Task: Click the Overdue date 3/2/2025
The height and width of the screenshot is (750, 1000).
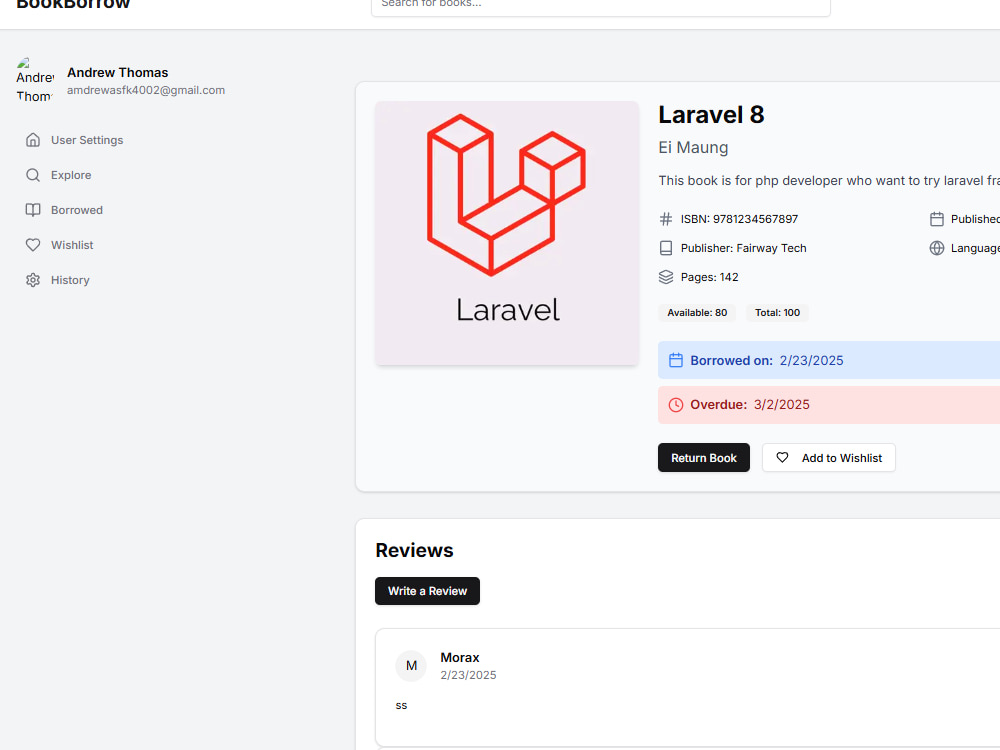Action: click(x=782, y=404)
